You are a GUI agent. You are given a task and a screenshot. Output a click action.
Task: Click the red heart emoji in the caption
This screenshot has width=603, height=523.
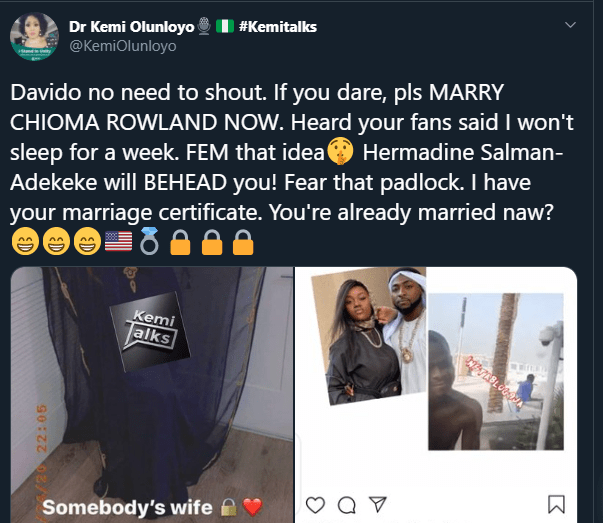[x=252, y=507]
